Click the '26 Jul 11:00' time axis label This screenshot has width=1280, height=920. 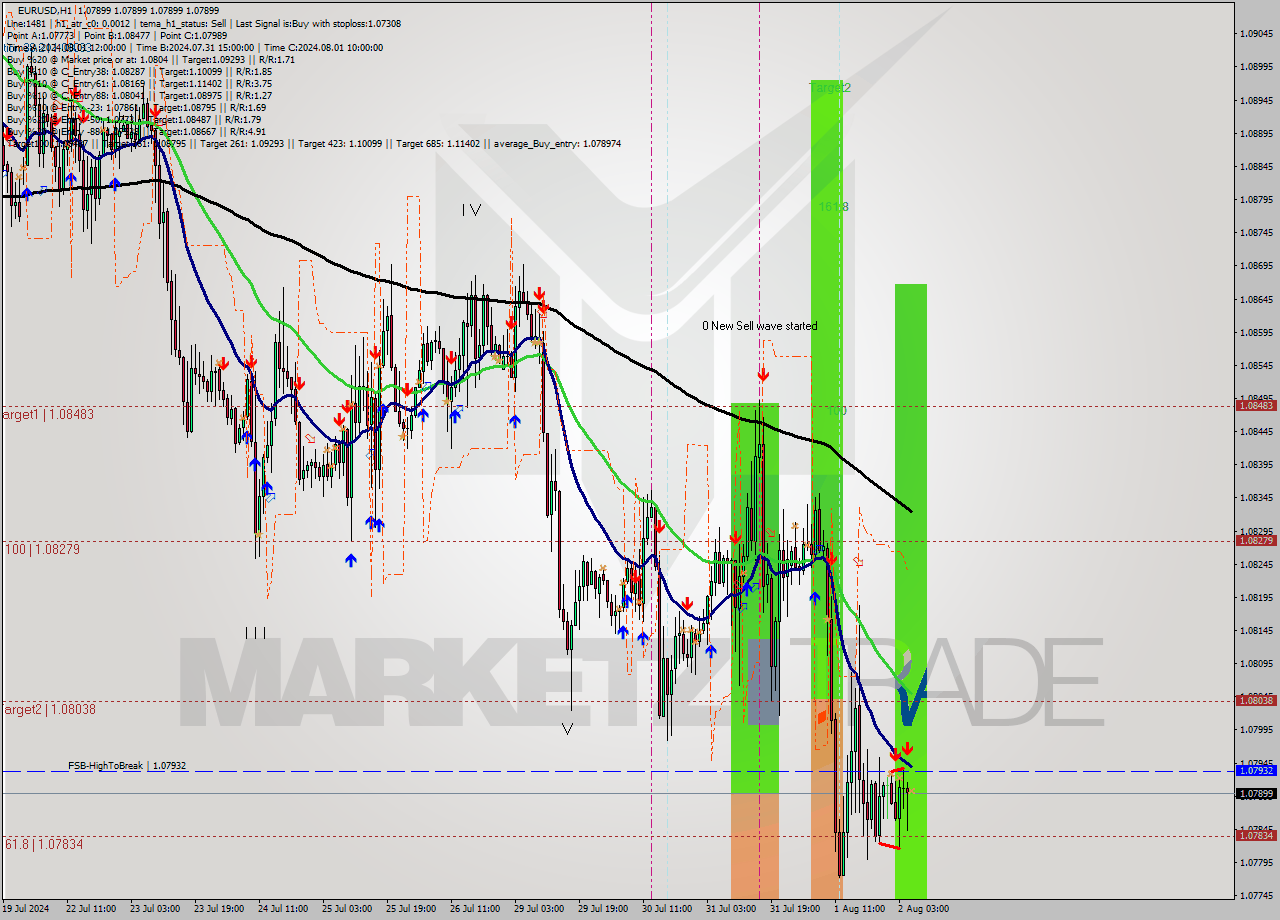click(x=475, y=909)
